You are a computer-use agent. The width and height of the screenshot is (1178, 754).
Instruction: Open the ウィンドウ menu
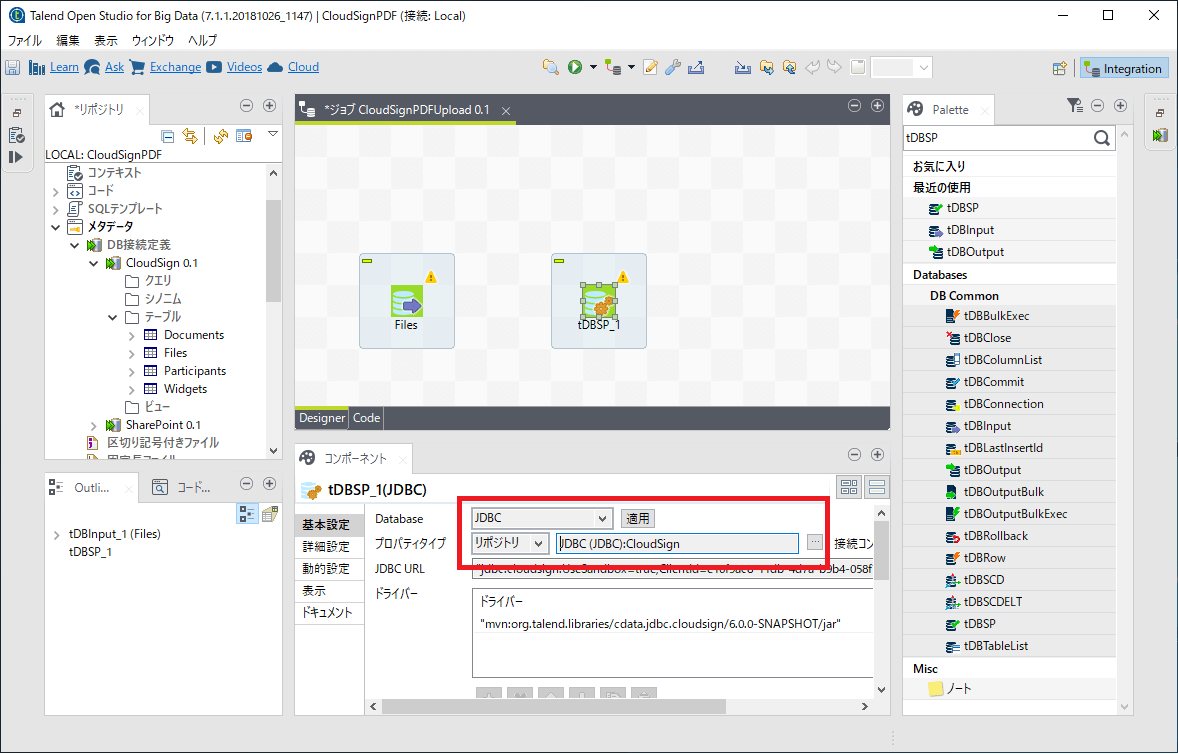click(153, 41)
